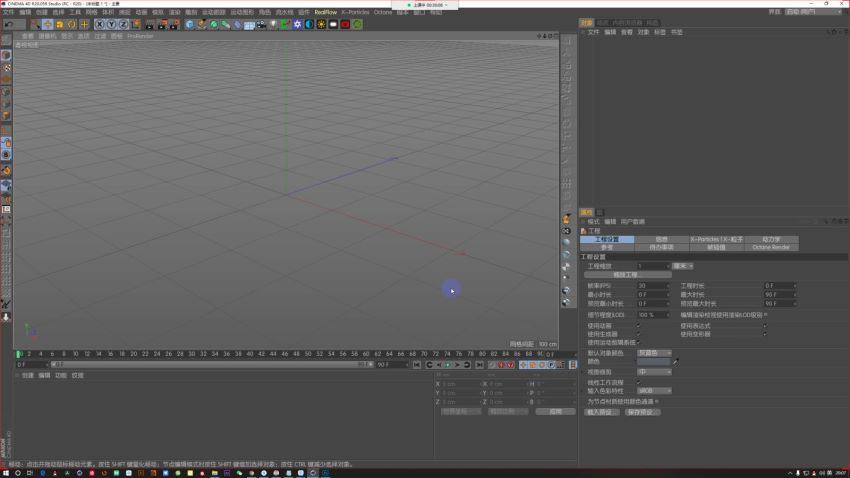Image resolution: width=850 pixels, height=478 pixels.
Task: Open the Floor environment icon
Action: coord(249,24)
